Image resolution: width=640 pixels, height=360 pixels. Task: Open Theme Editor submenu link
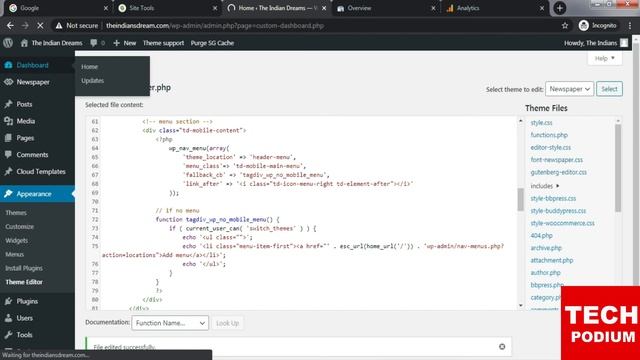pos(24,282)
